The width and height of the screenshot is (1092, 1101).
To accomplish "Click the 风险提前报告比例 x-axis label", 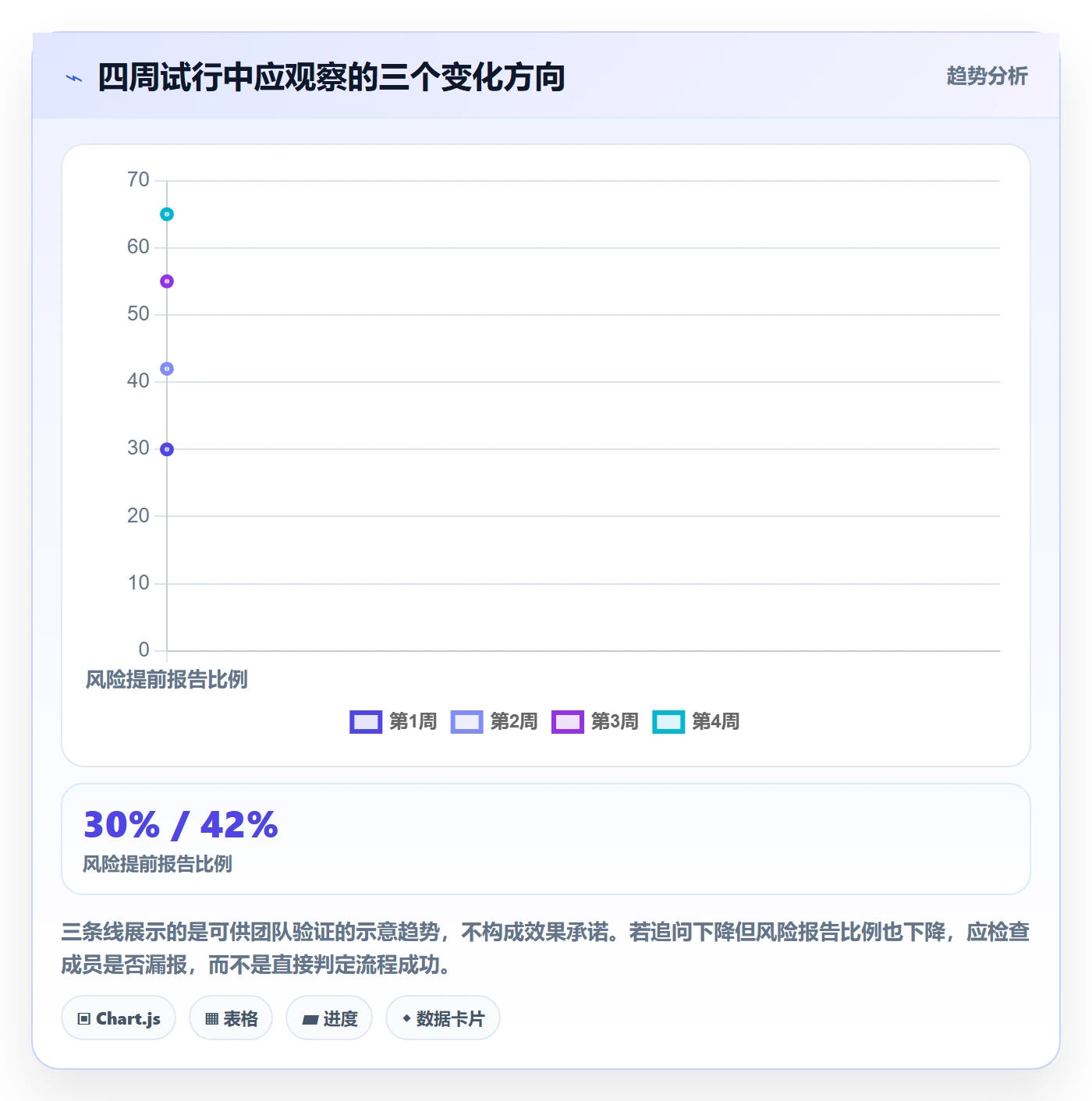I will (167, 680).
